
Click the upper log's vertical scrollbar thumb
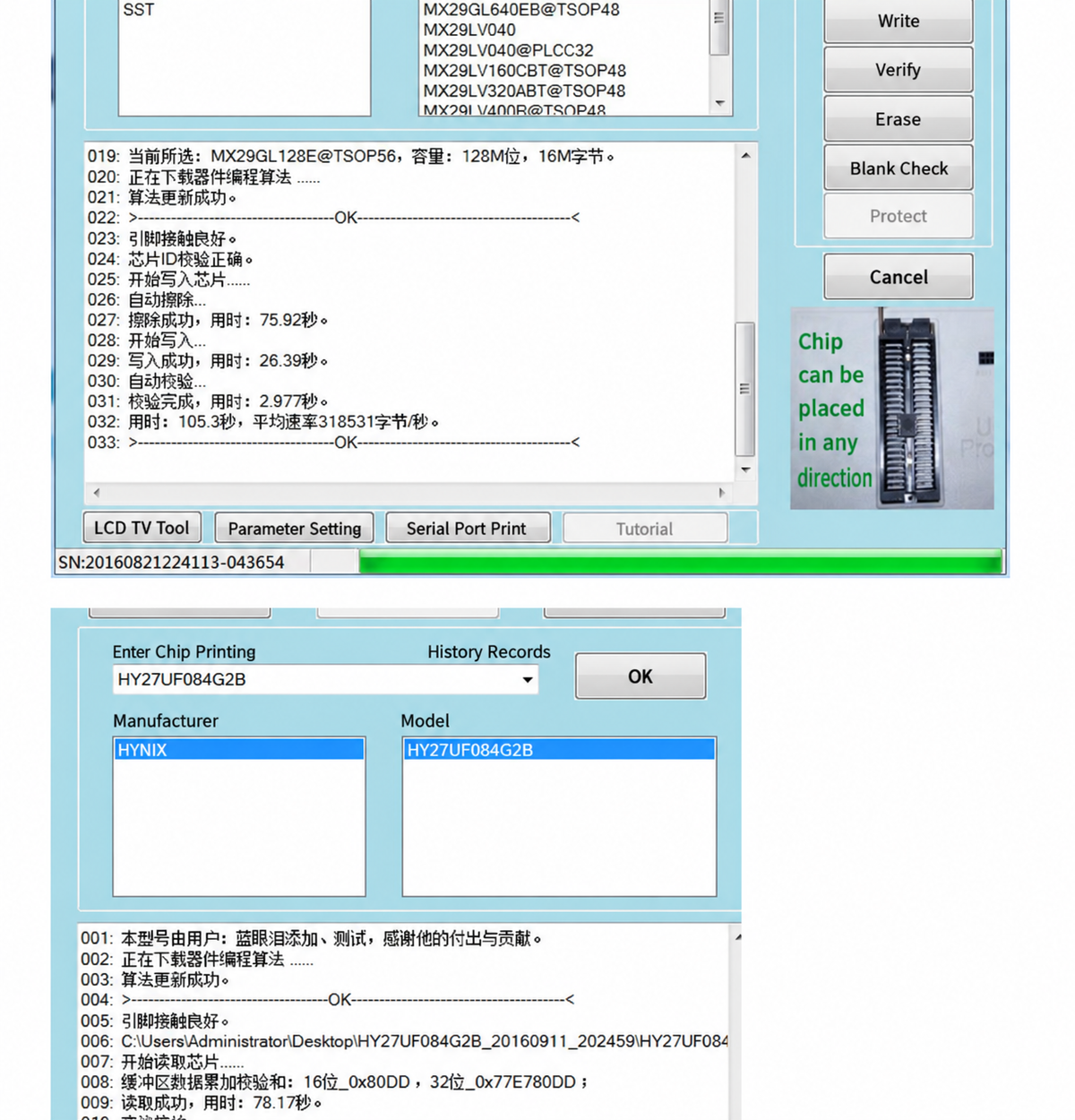(x=745, y=389)
